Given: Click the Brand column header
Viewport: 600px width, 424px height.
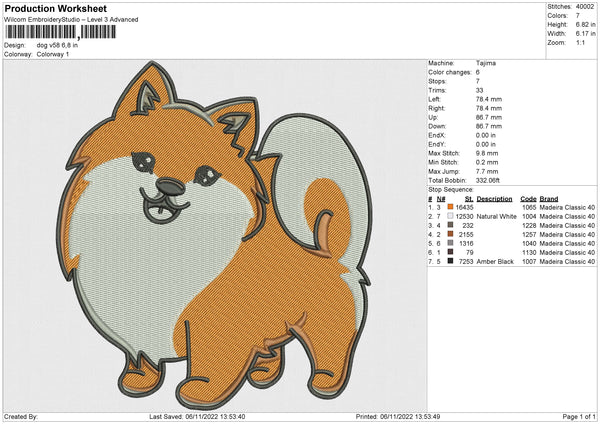Looking at the screenshot, I should 550,197.
